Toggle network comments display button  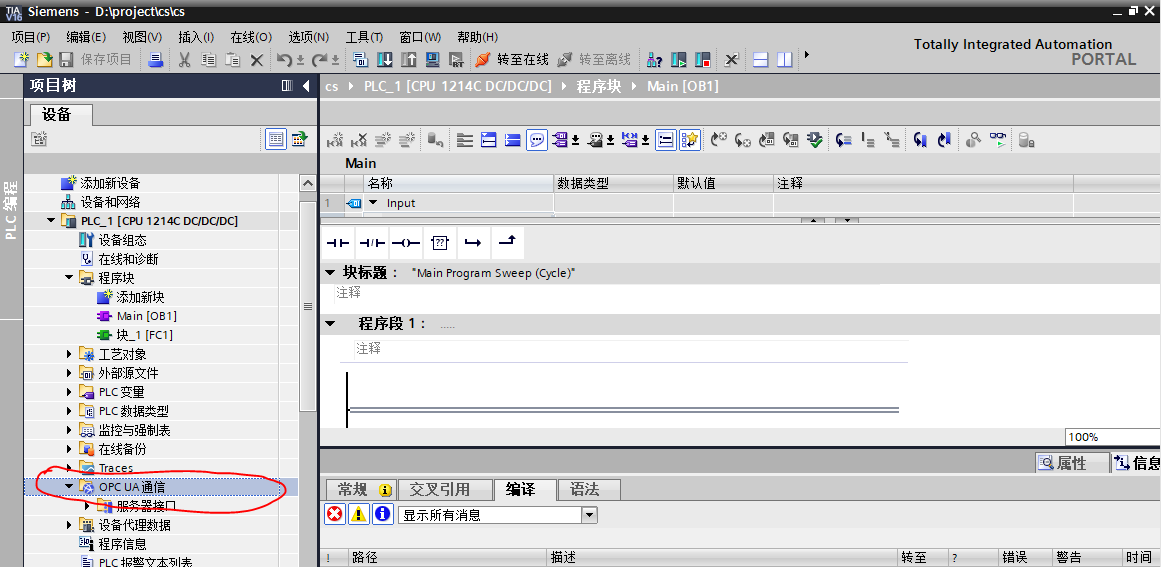(665, 139)
